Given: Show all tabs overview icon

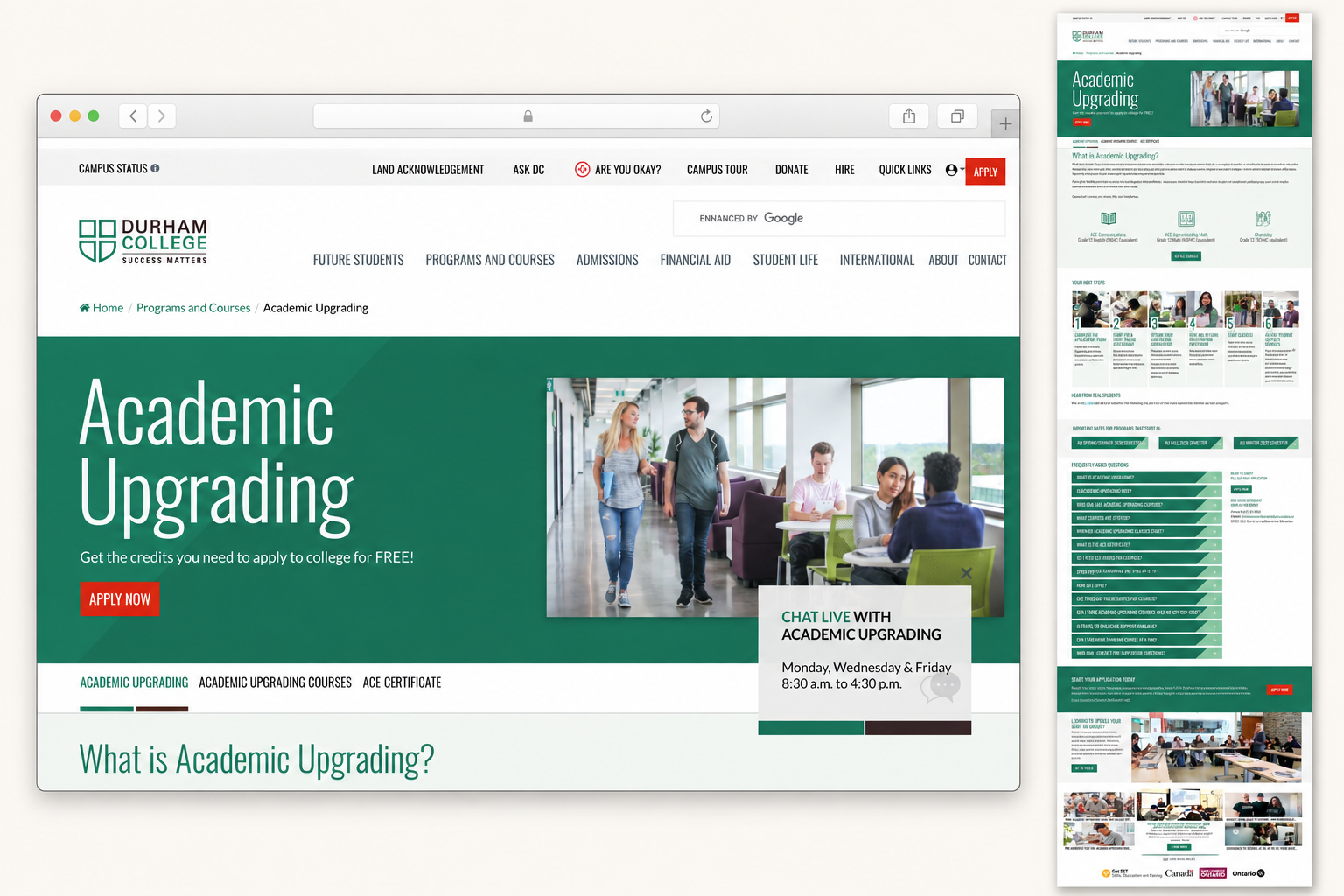Looking at the screenshot, I should coord(957,115).
